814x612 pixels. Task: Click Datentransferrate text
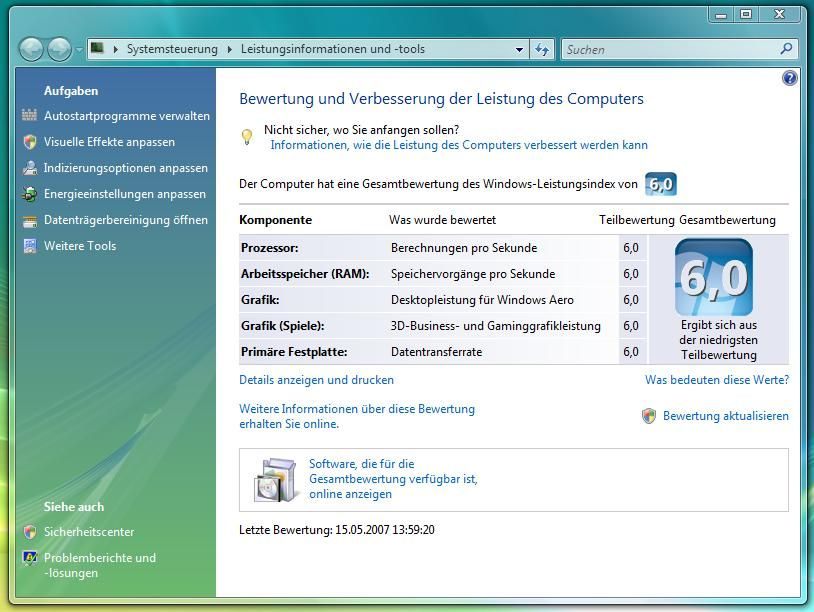(x=437, y=352)
